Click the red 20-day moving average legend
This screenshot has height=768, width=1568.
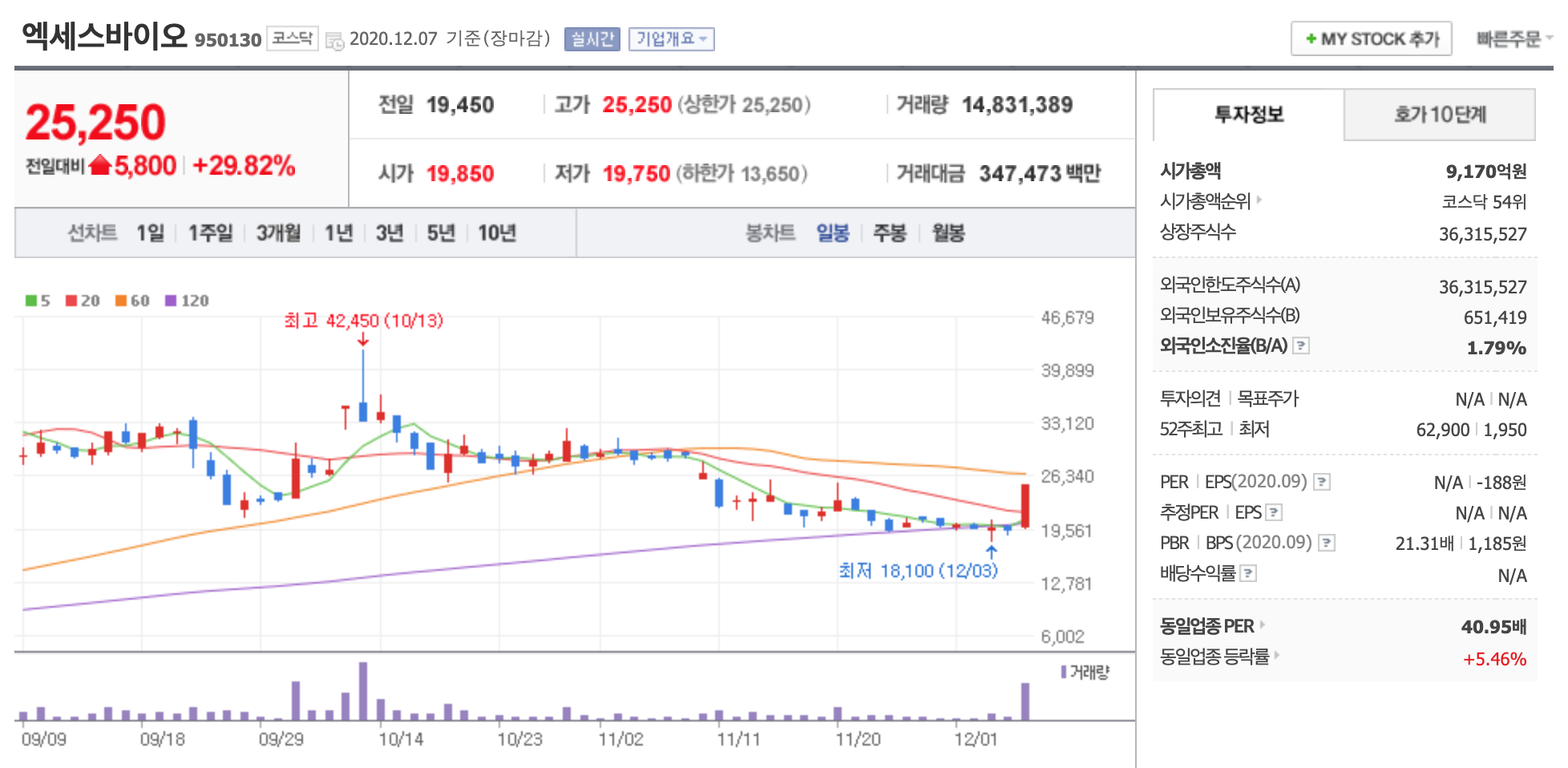[83, 301]
